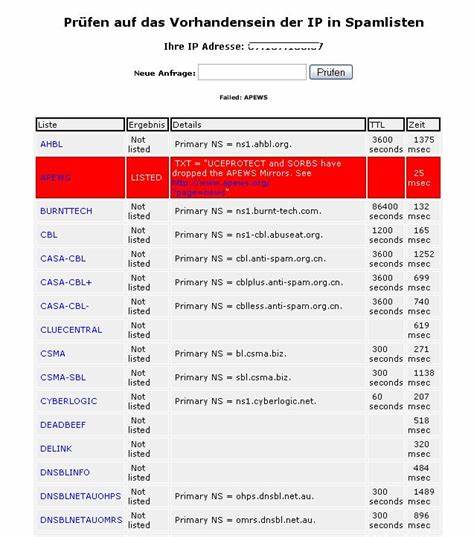
Task: Click the Ergebnis column header
Action: [x=147, y=125]
